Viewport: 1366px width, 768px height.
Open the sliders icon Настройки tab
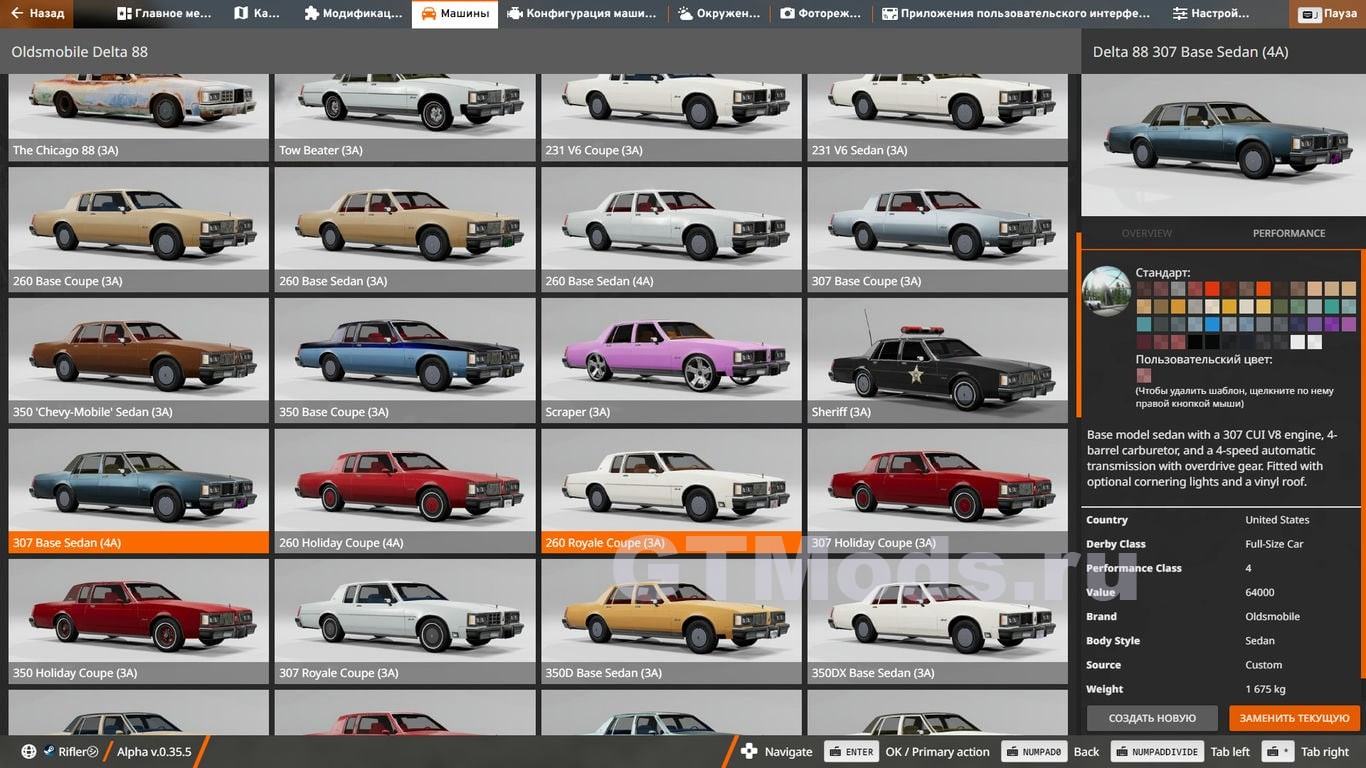tap(1211, 14)
